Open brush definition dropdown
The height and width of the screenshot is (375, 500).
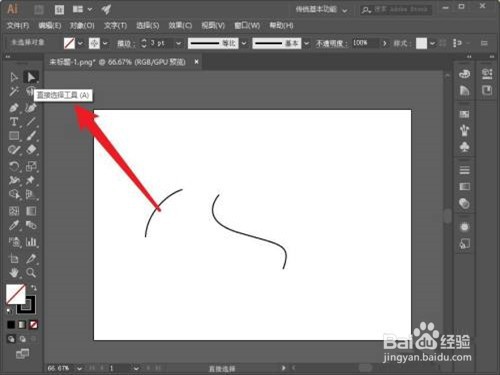click(306, 43)
